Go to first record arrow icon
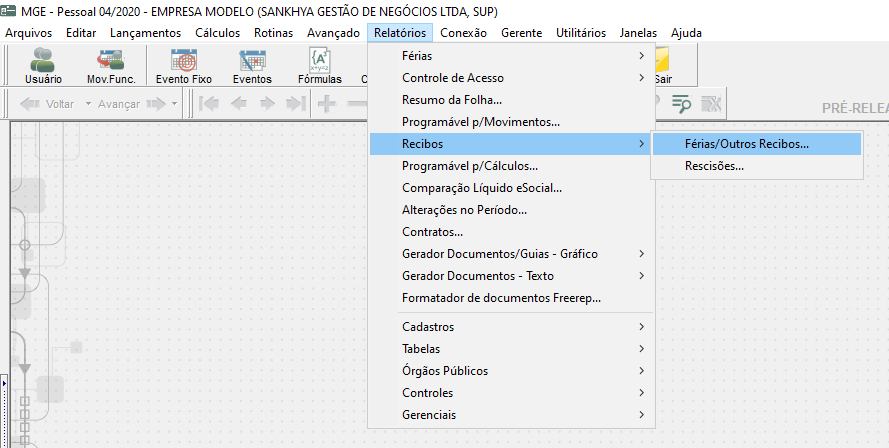 pos(209,103)
